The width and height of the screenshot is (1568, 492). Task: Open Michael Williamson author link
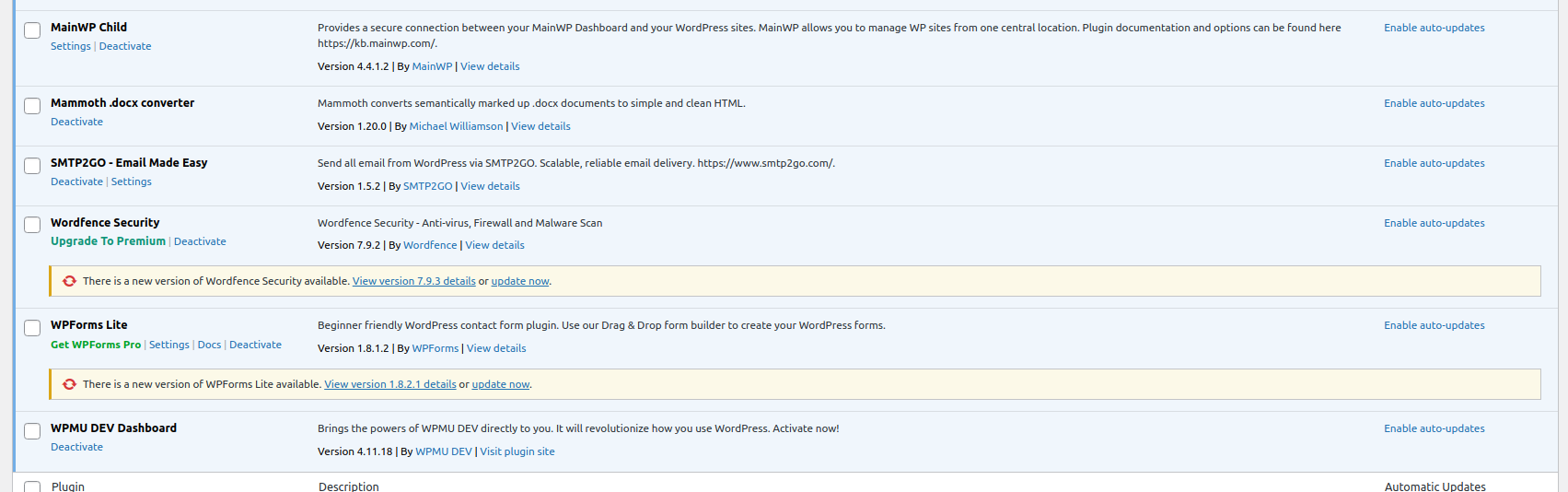[456, 126]
